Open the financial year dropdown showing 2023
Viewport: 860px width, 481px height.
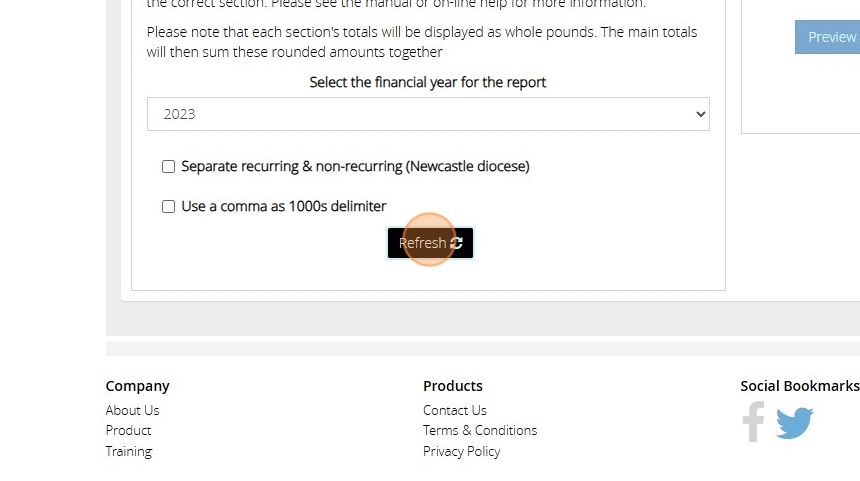428,114
